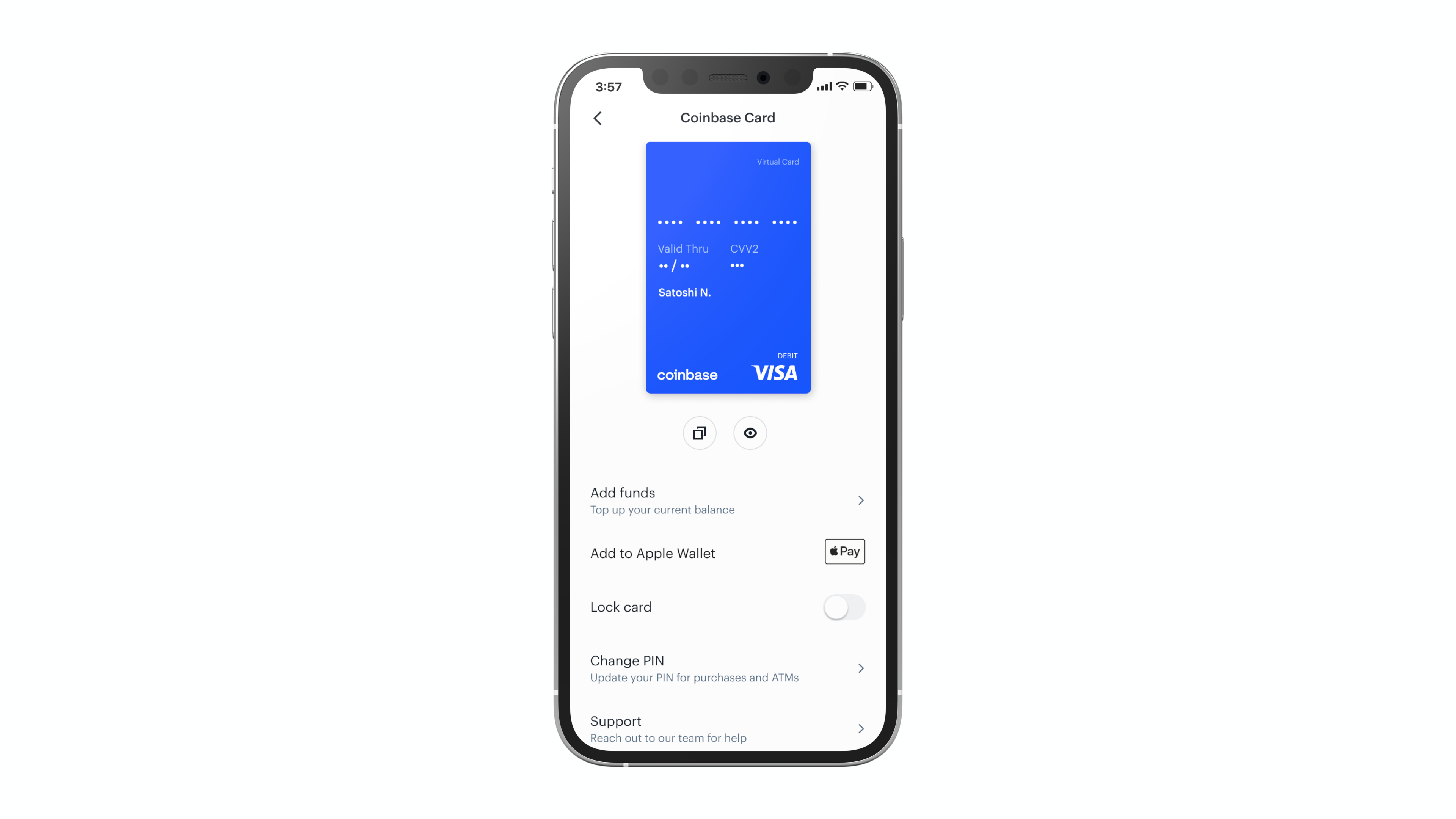Image resolution: width=1456 pixels, height=819 pixels.
Task: Tap Add to Apple Wallet option
Action: point(728,553)
